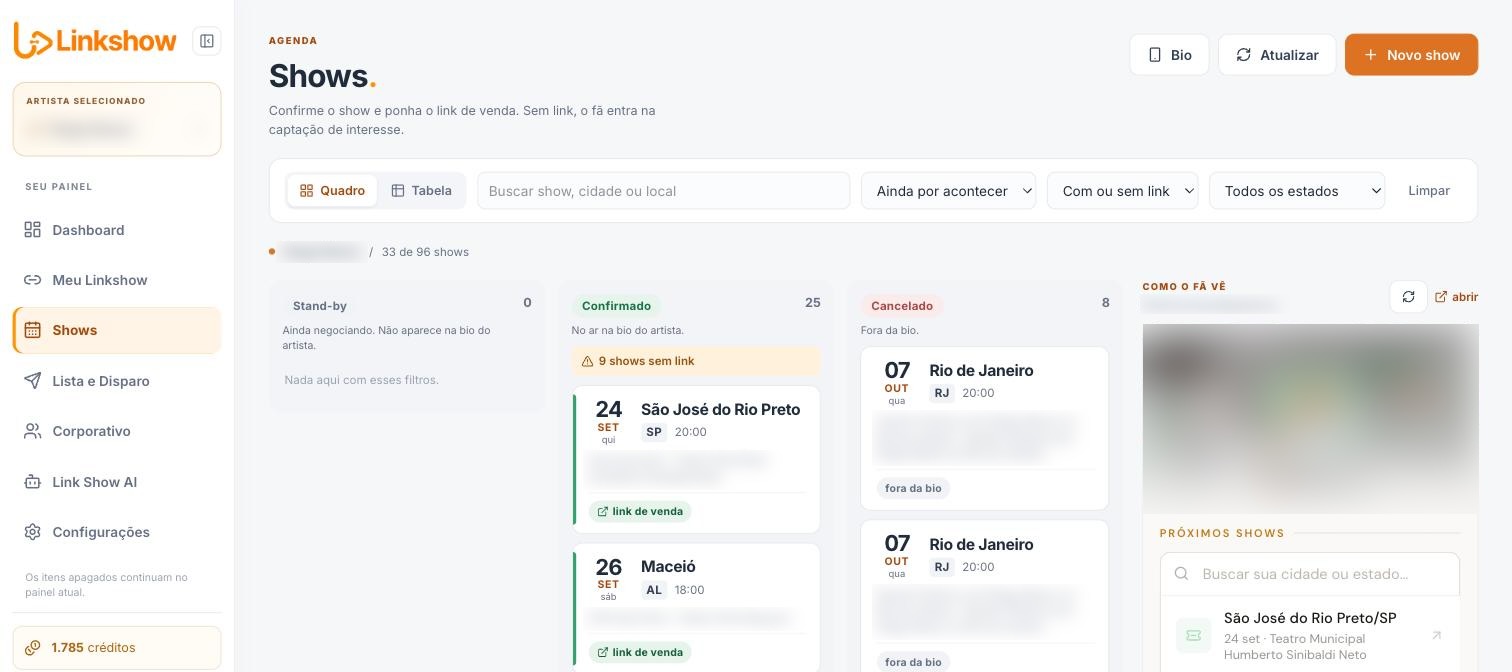Open Lista e Disparo section

pos(117,381)
